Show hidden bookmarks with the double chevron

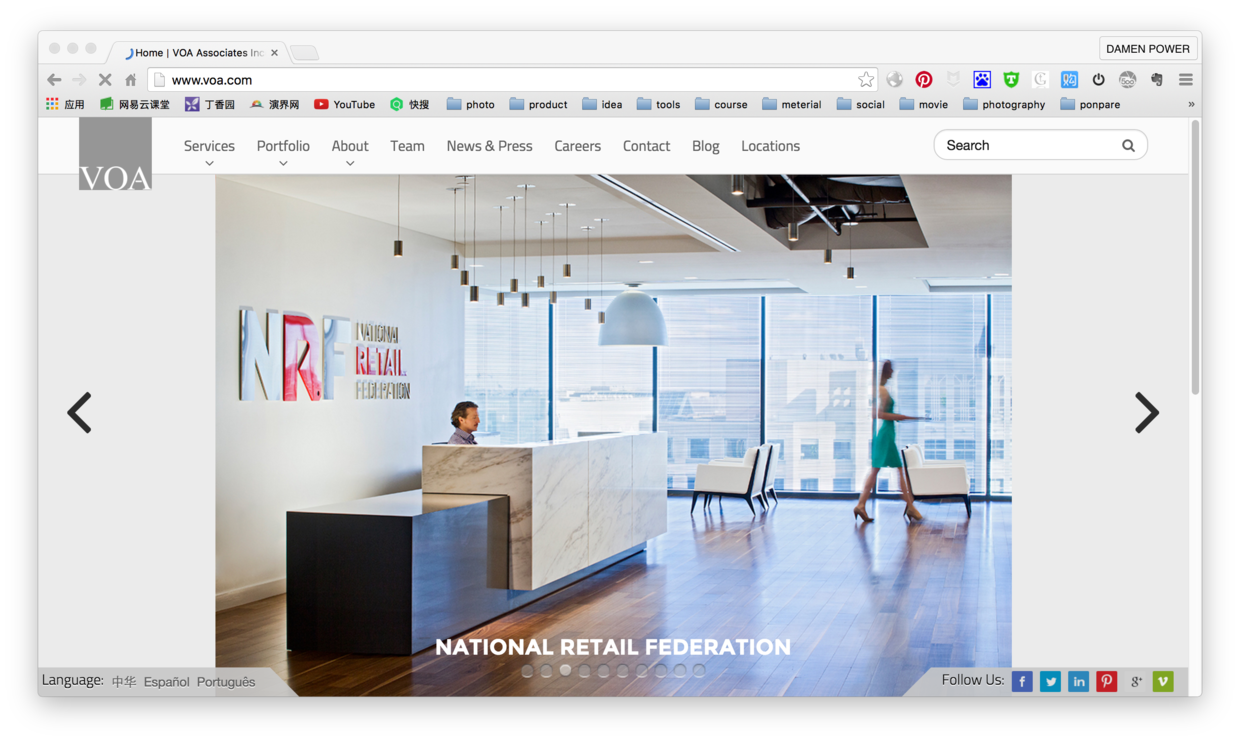(x=1191, y=104)
